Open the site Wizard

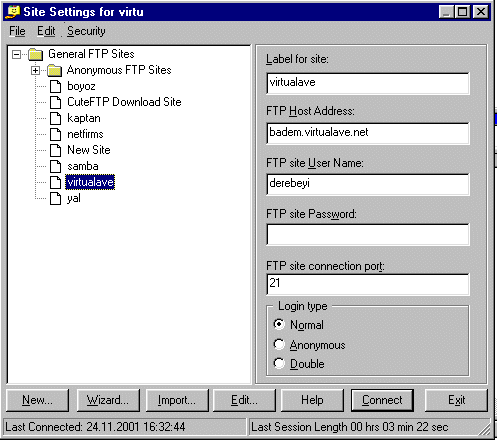click(108, 400)
